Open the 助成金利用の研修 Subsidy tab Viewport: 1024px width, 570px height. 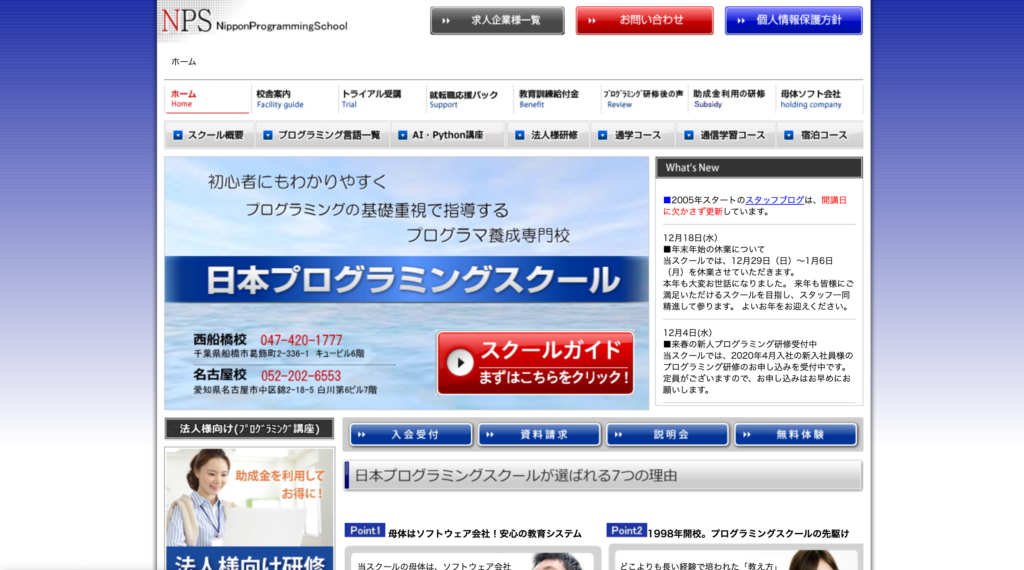tap(731, 99)
